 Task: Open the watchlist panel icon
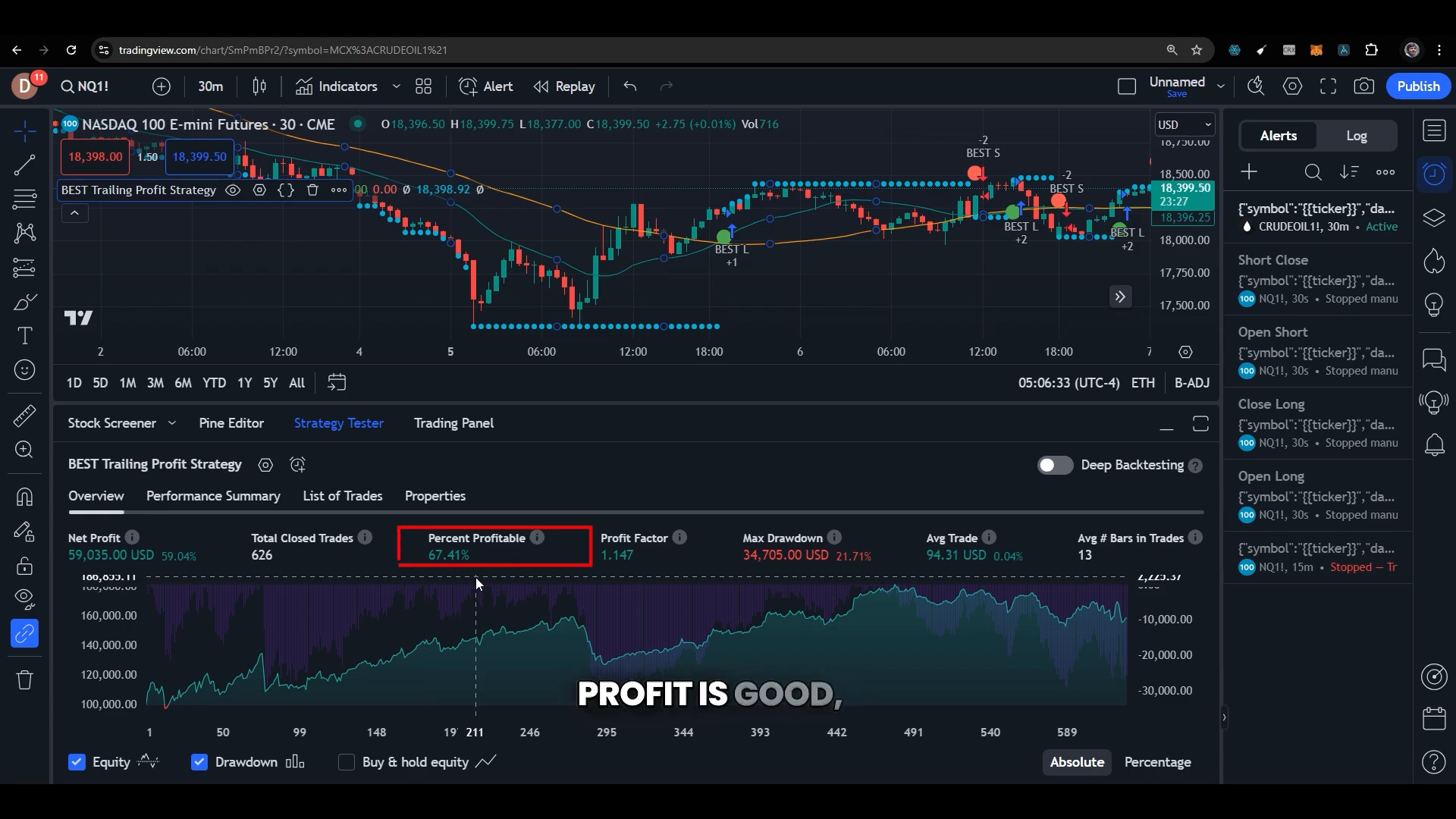[x=1434, y=131]
